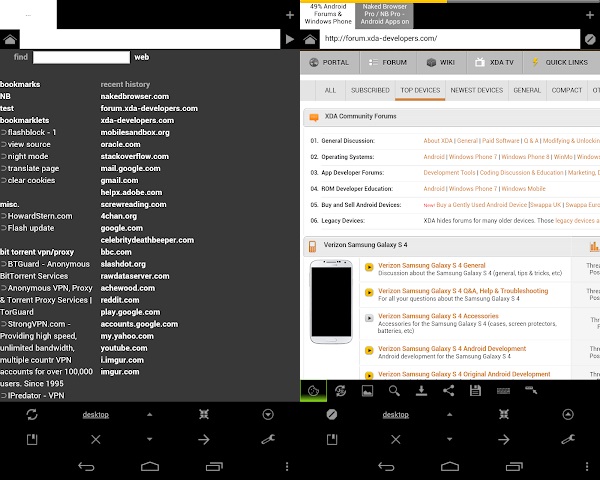Switch to Android Forums & Windows Phone tab
Image resolution: width=600 pixels, height=480 pixels.
pos(328,14)
